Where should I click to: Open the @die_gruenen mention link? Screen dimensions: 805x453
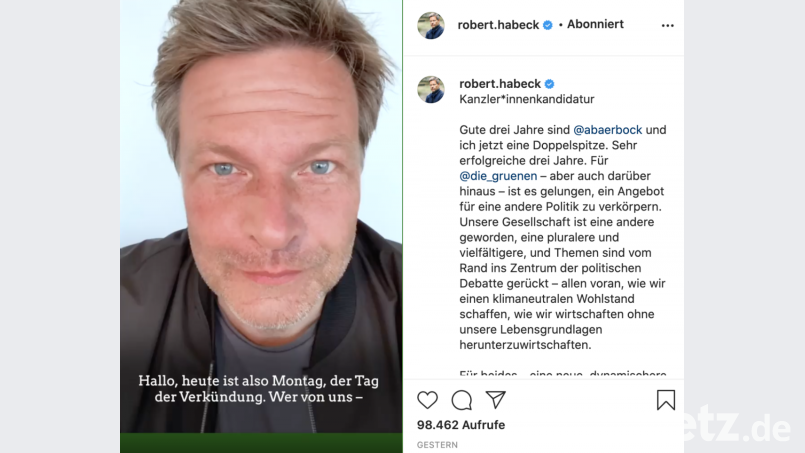pyautogui.click(x=498, y=176)
